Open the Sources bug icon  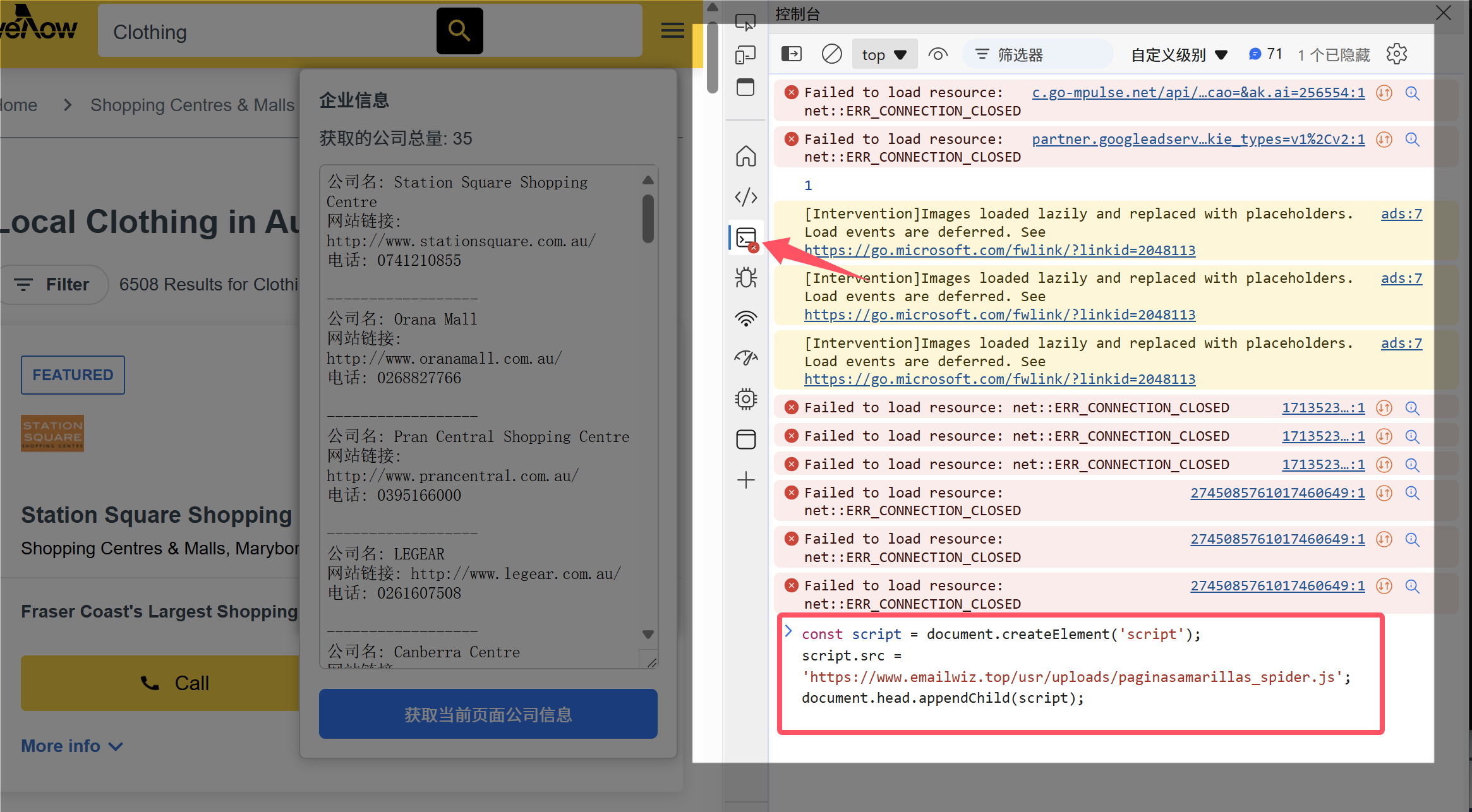pyautogui.click(x=745, y=278)
